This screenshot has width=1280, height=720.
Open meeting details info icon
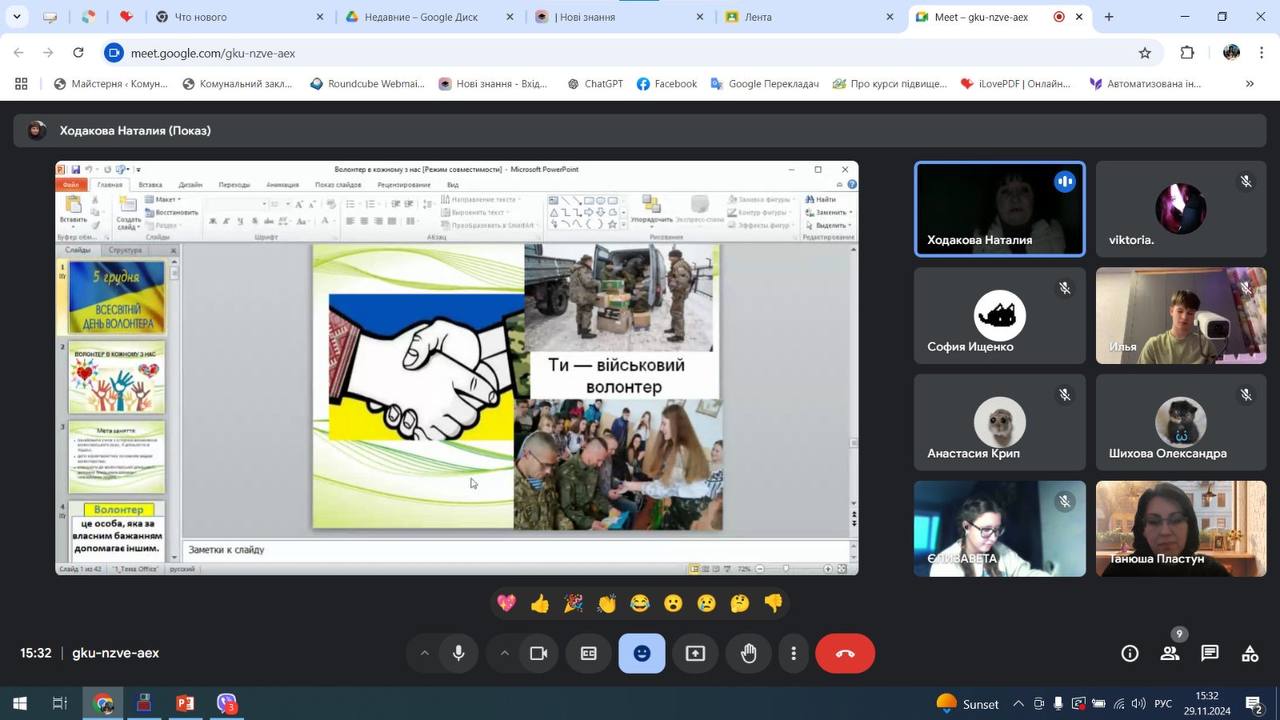point(1130,653)
